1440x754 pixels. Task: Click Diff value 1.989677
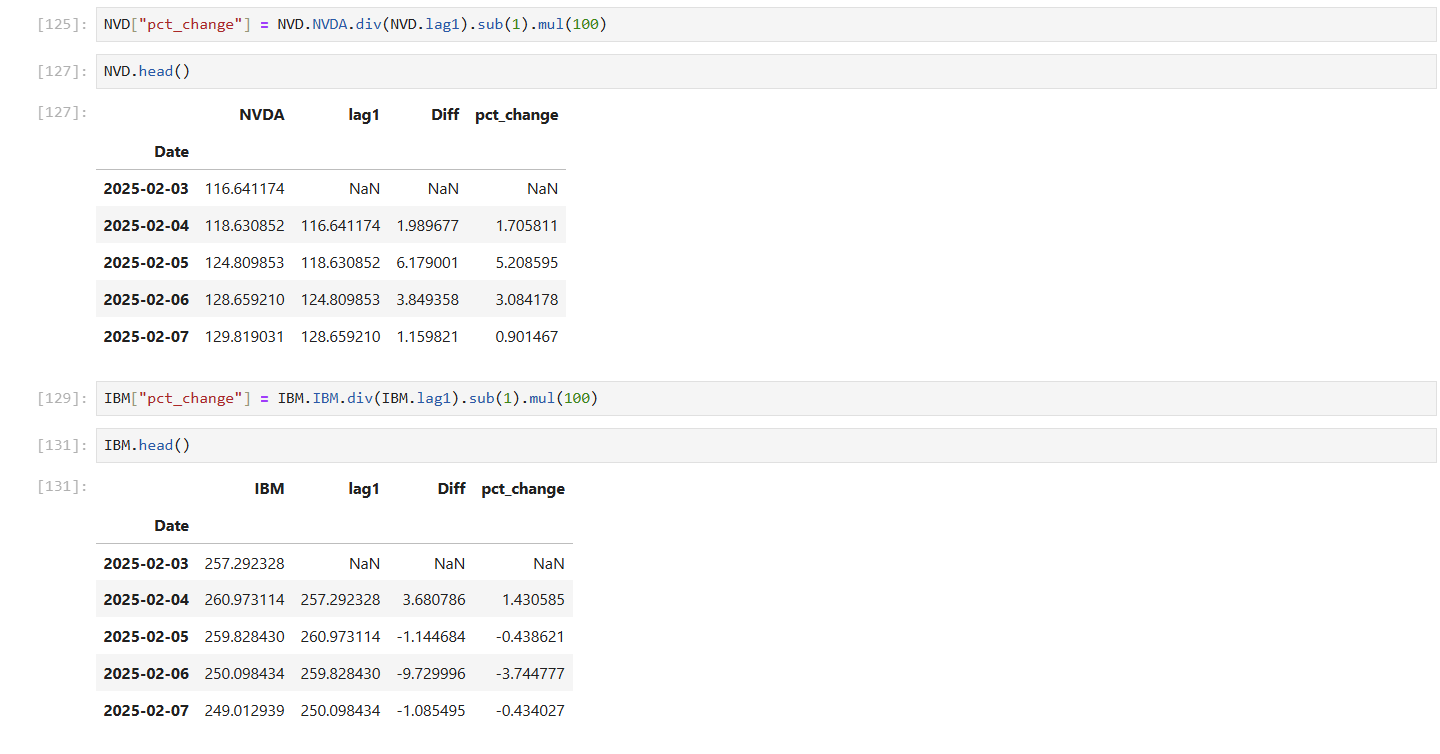tap(428, 225)
